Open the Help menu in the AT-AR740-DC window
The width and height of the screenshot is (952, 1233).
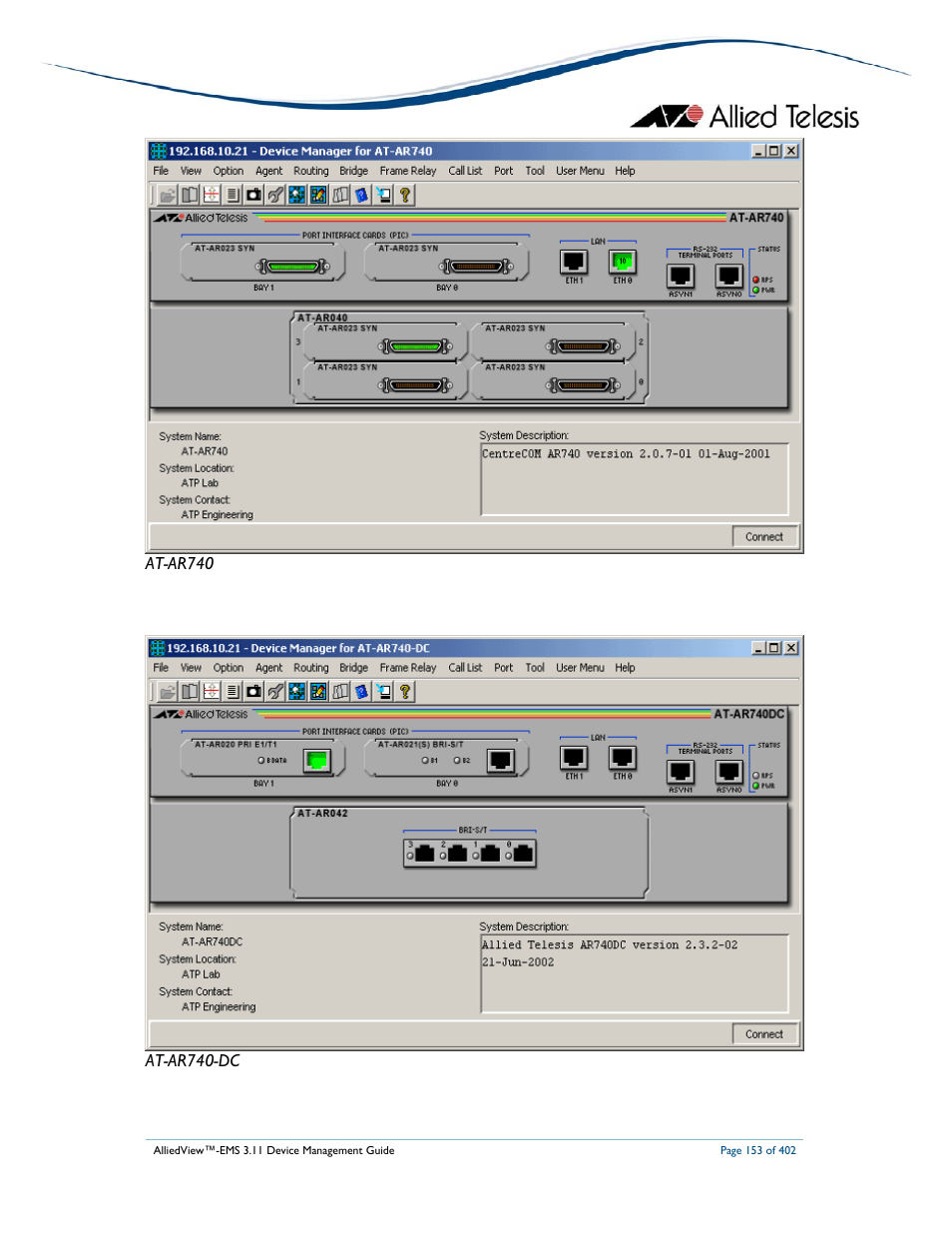[625, 668]
